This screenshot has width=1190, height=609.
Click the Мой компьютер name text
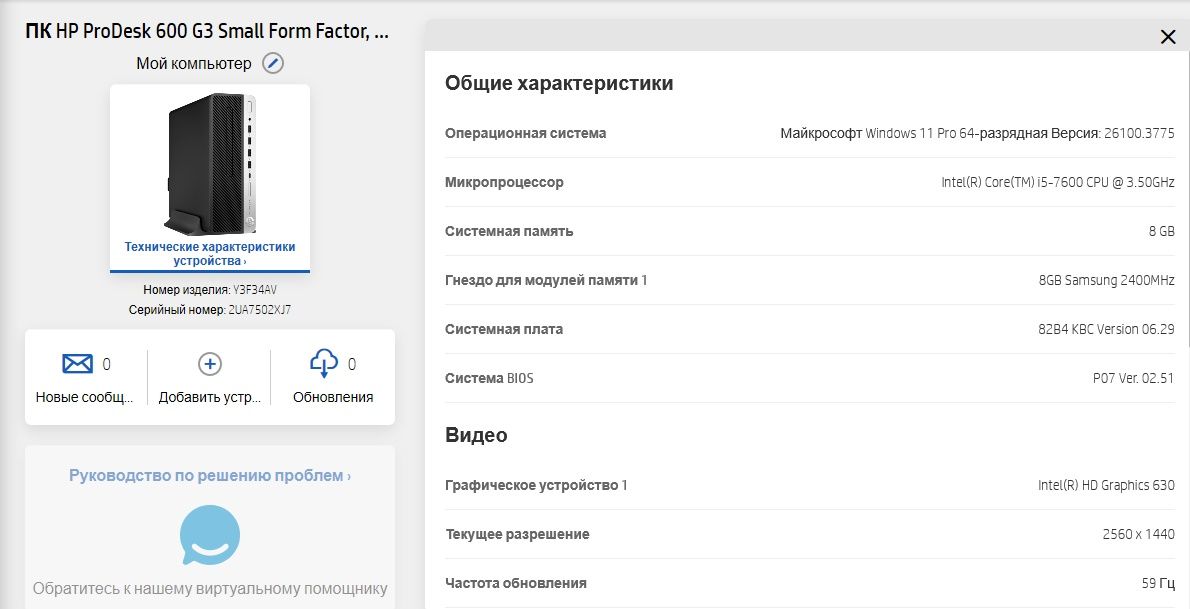tap(194, 64)
